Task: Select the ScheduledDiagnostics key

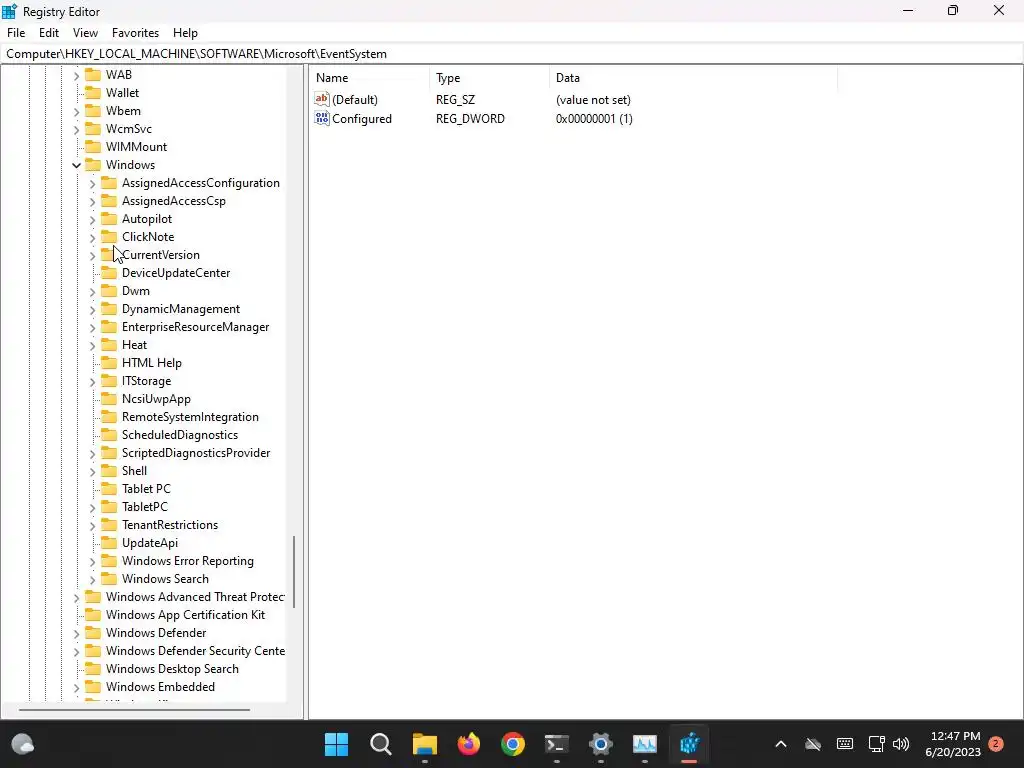Action: pyautogui.click(x=180, y=435)
